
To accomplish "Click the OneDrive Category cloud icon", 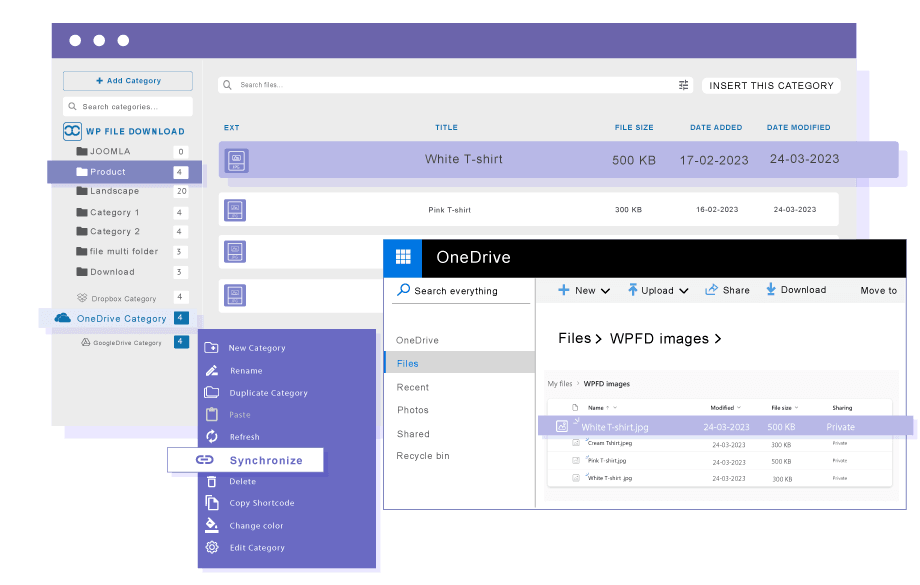I will (x=63, y=318).
